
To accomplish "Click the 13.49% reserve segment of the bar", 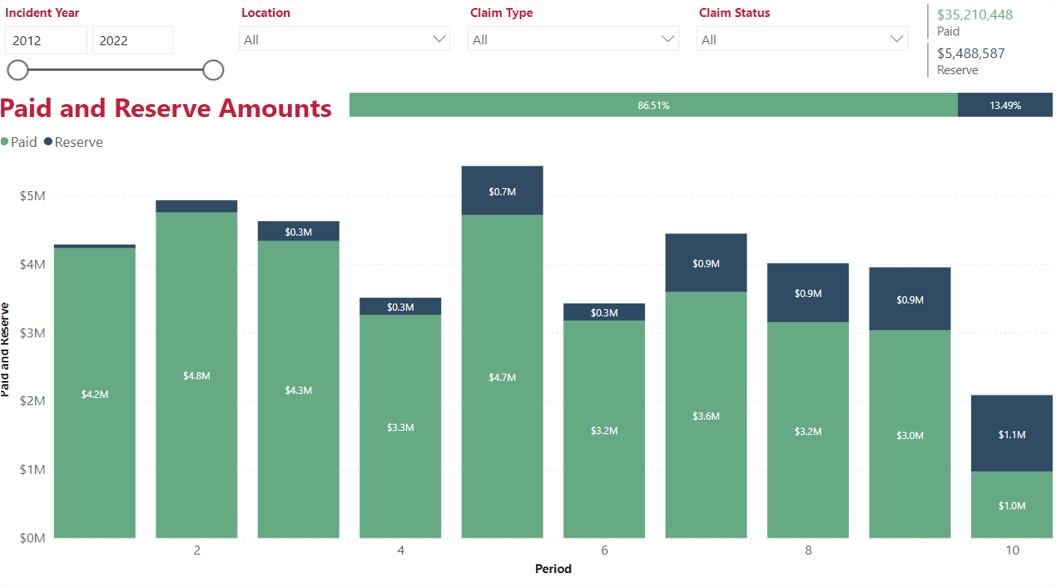I will coord(1005,105).
